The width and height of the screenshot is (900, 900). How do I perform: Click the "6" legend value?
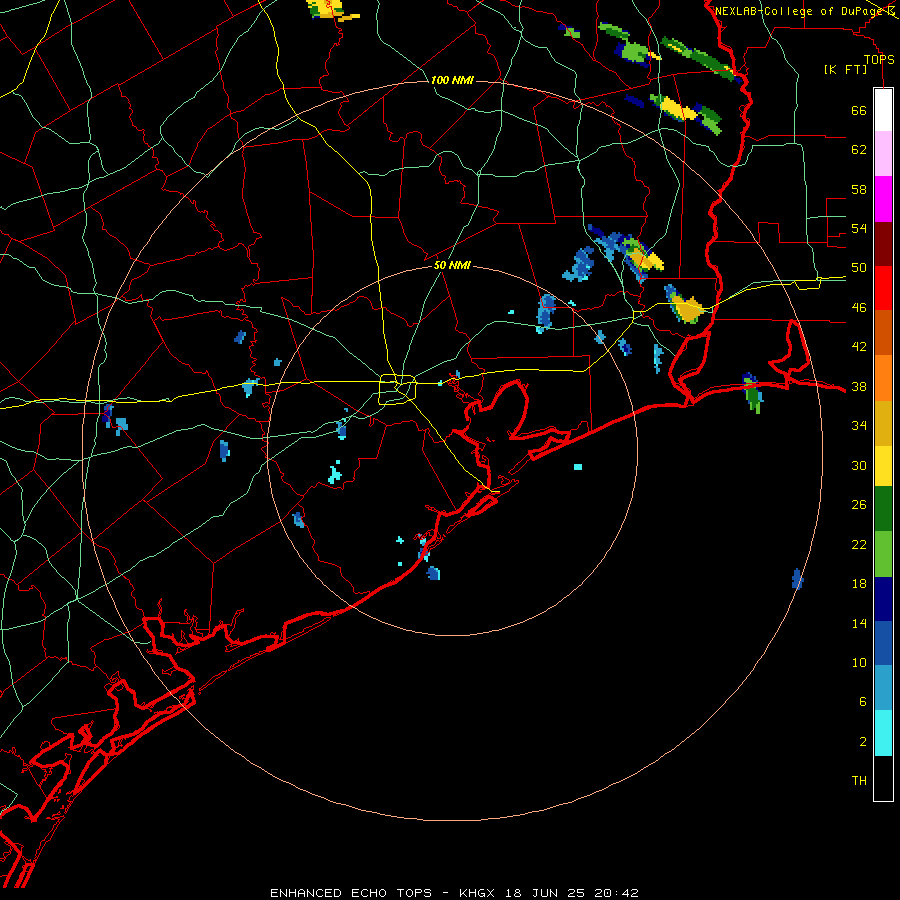863,702
